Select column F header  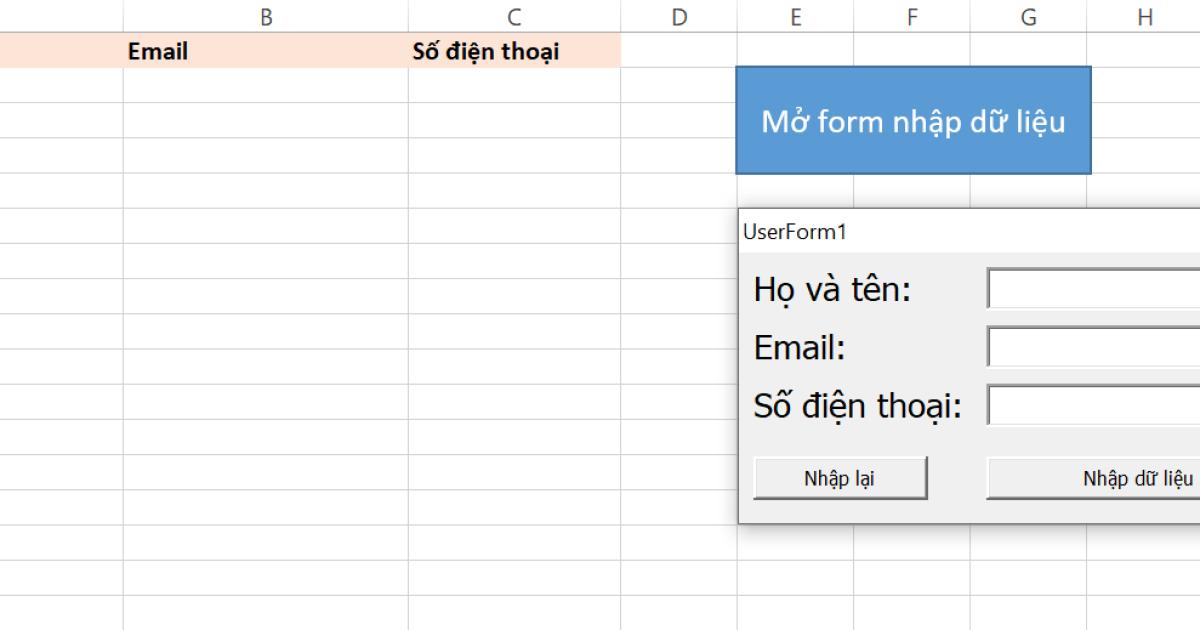coord(911,16)
